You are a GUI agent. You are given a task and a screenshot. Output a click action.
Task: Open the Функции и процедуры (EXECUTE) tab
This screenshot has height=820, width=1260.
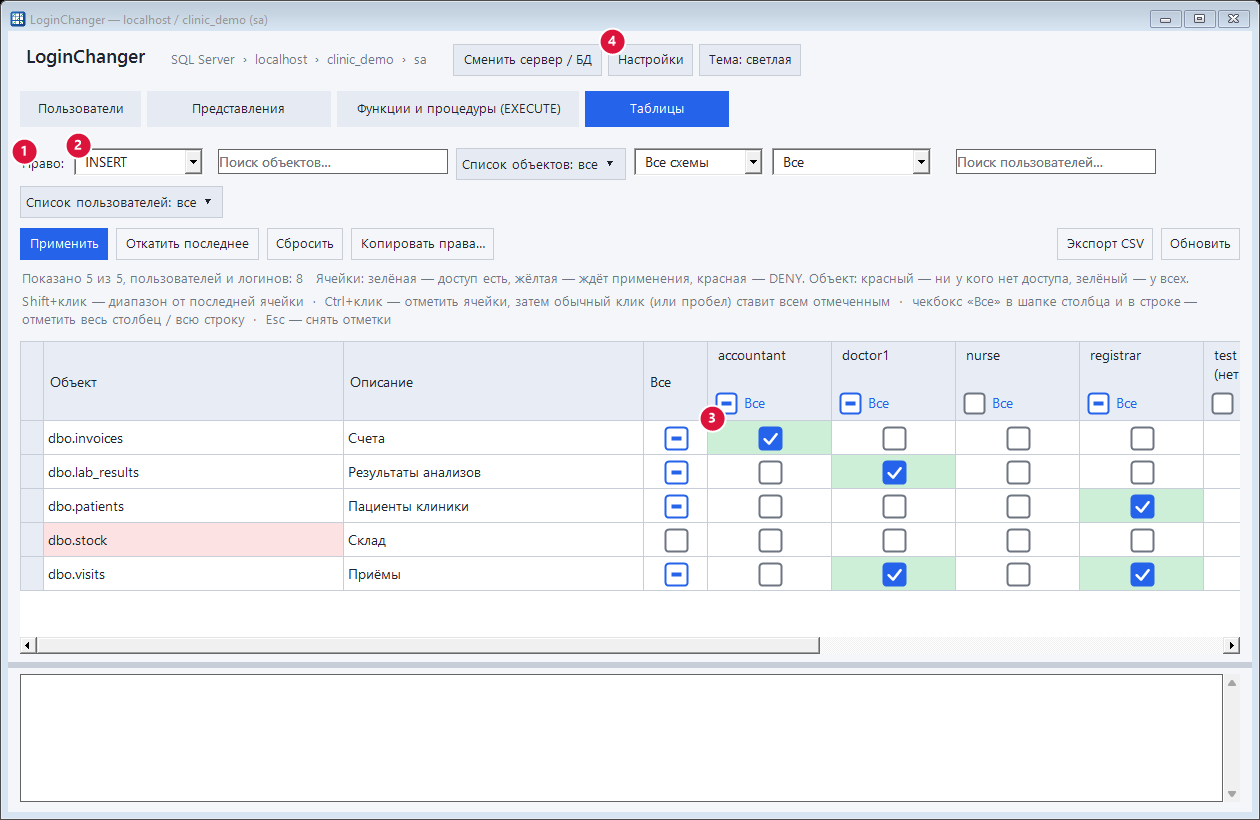point(458,109)
